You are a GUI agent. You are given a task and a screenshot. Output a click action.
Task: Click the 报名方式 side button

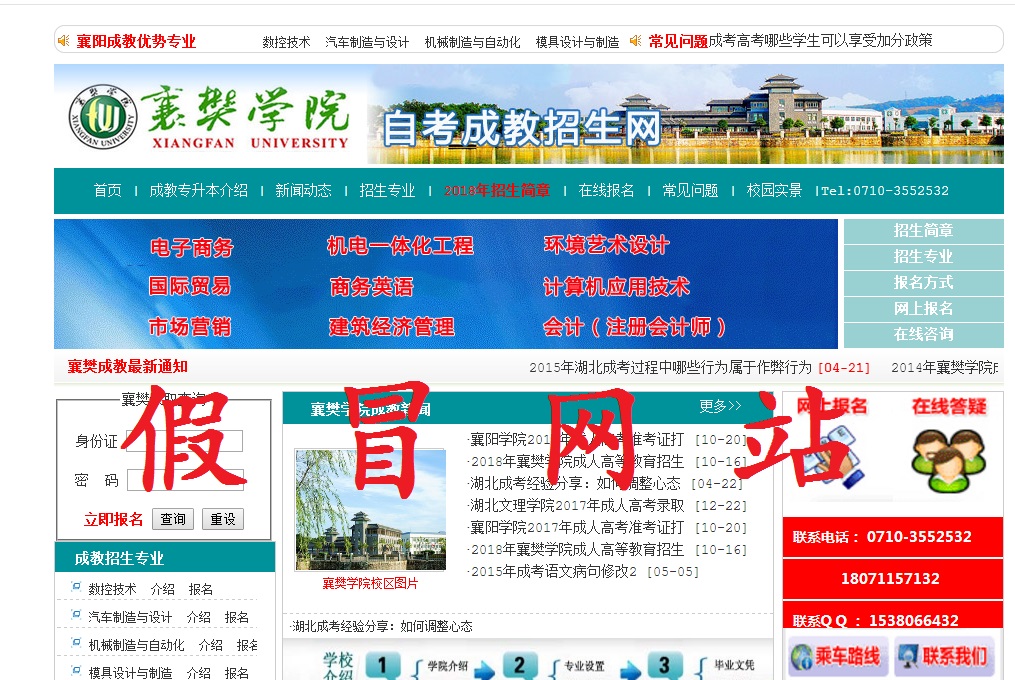click(x=924, y=282)
